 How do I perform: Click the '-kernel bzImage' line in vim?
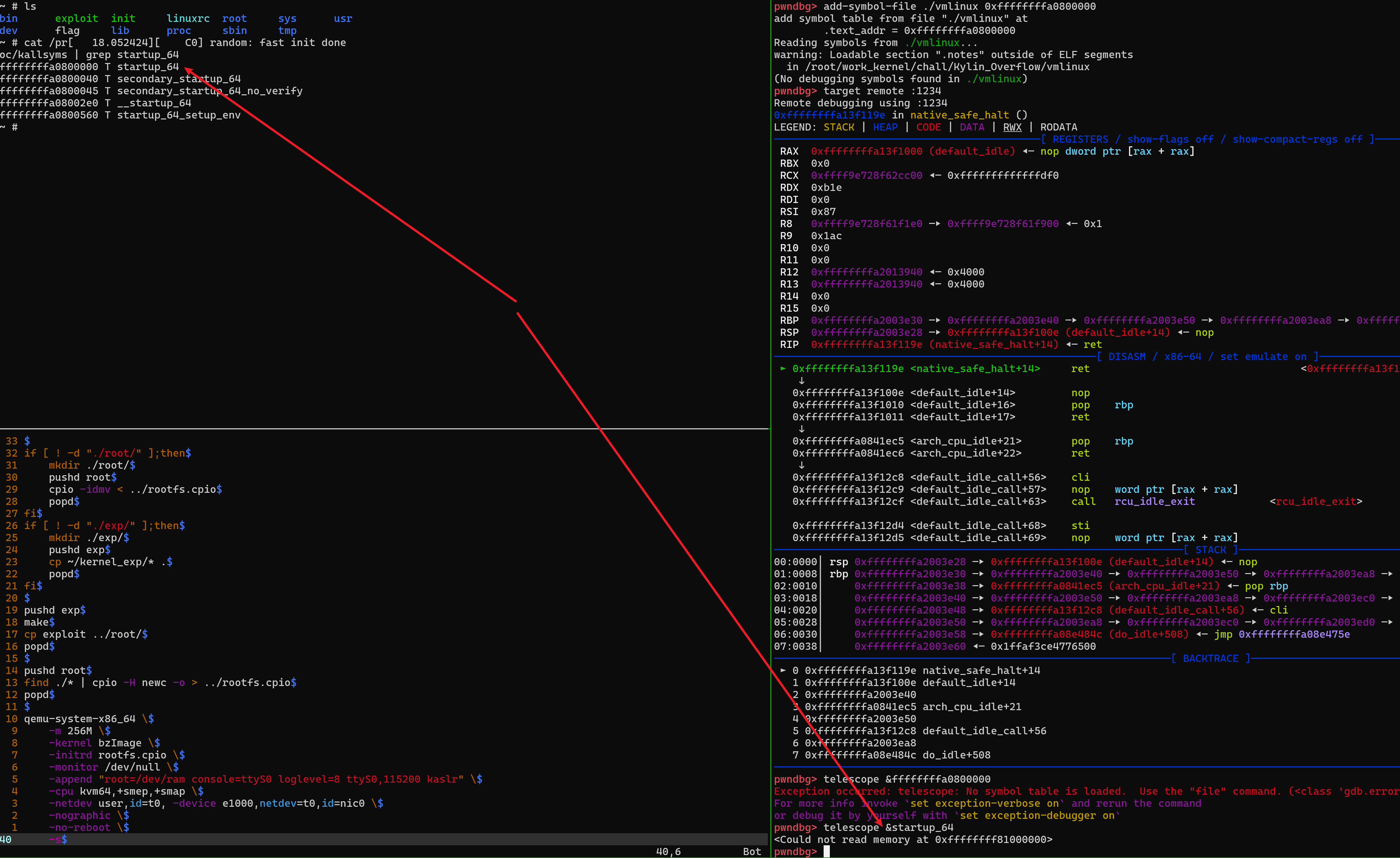coord(104,743)
